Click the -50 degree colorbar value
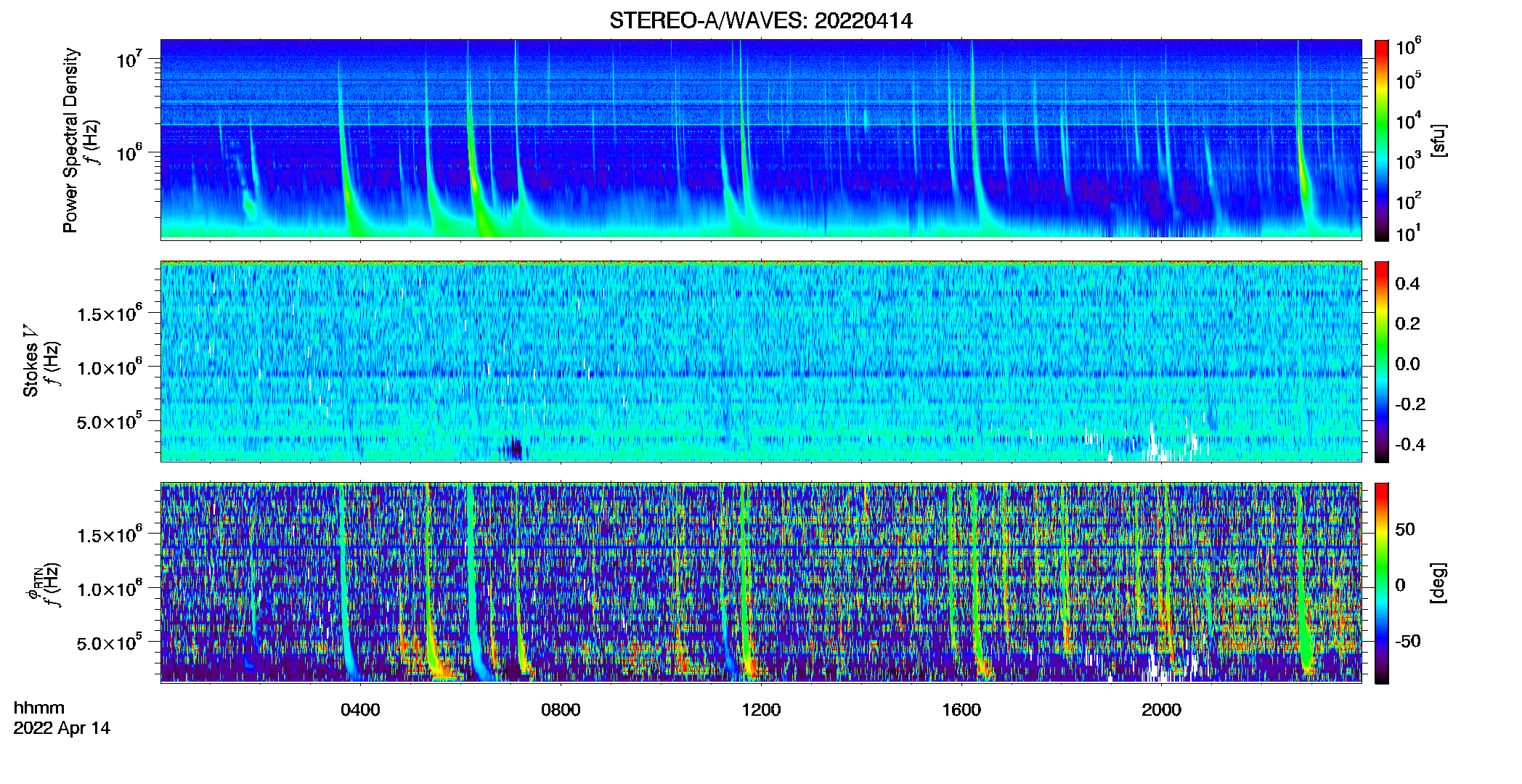Image resolution: width=1522 pixels, height=784 pixels. [x=1408, y=641]
